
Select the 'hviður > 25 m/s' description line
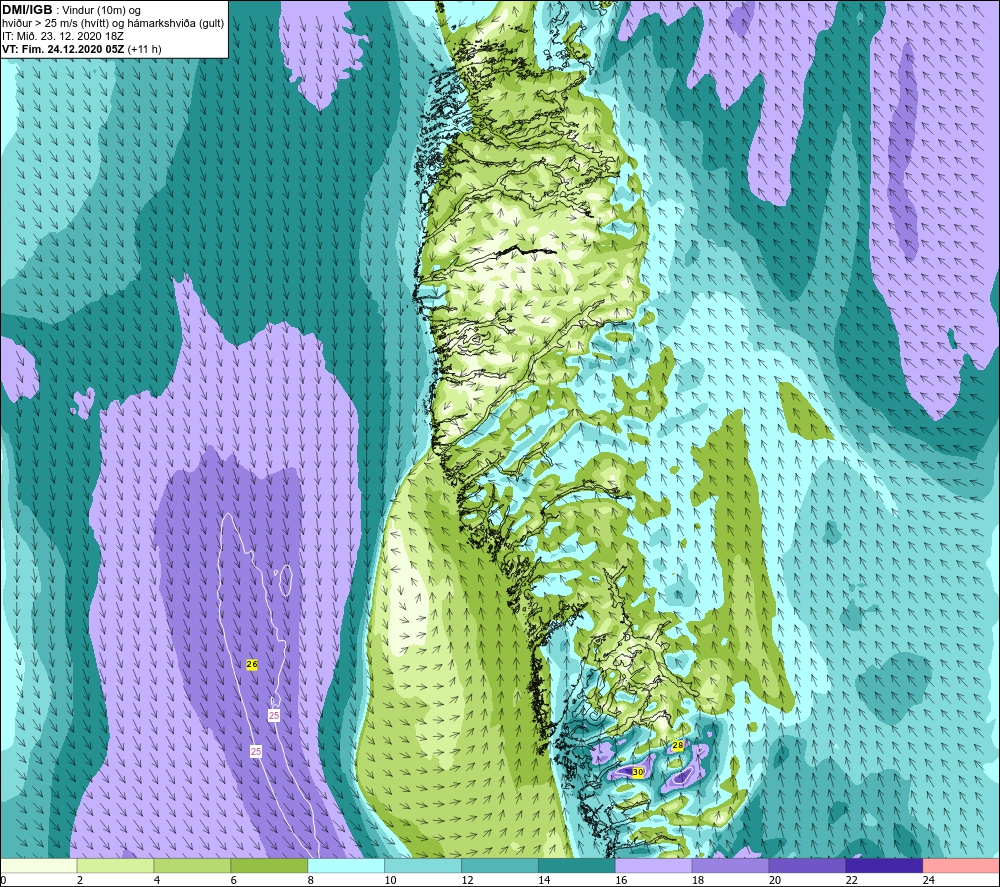[x=113, y=23]
